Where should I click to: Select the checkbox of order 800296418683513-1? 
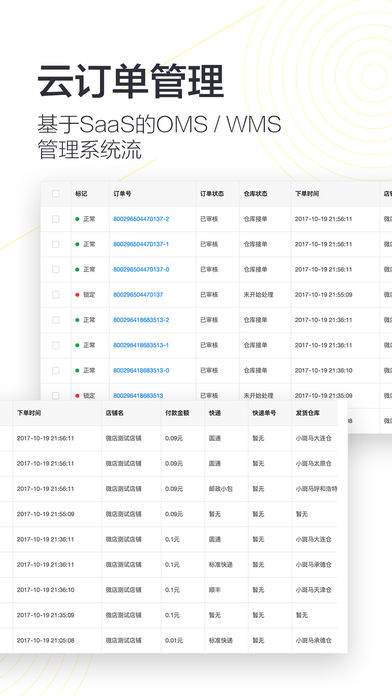click(55, 345)
